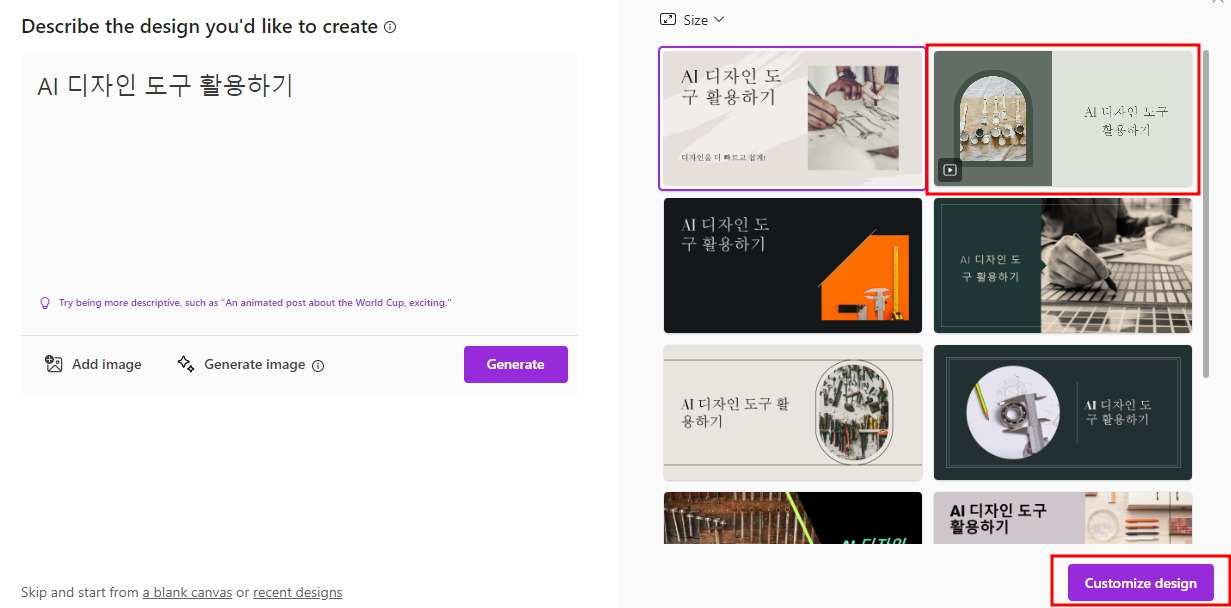Click the info icon beside the design heading
The width and height of the screenshot is (1231, 608).
pos(390,27)
